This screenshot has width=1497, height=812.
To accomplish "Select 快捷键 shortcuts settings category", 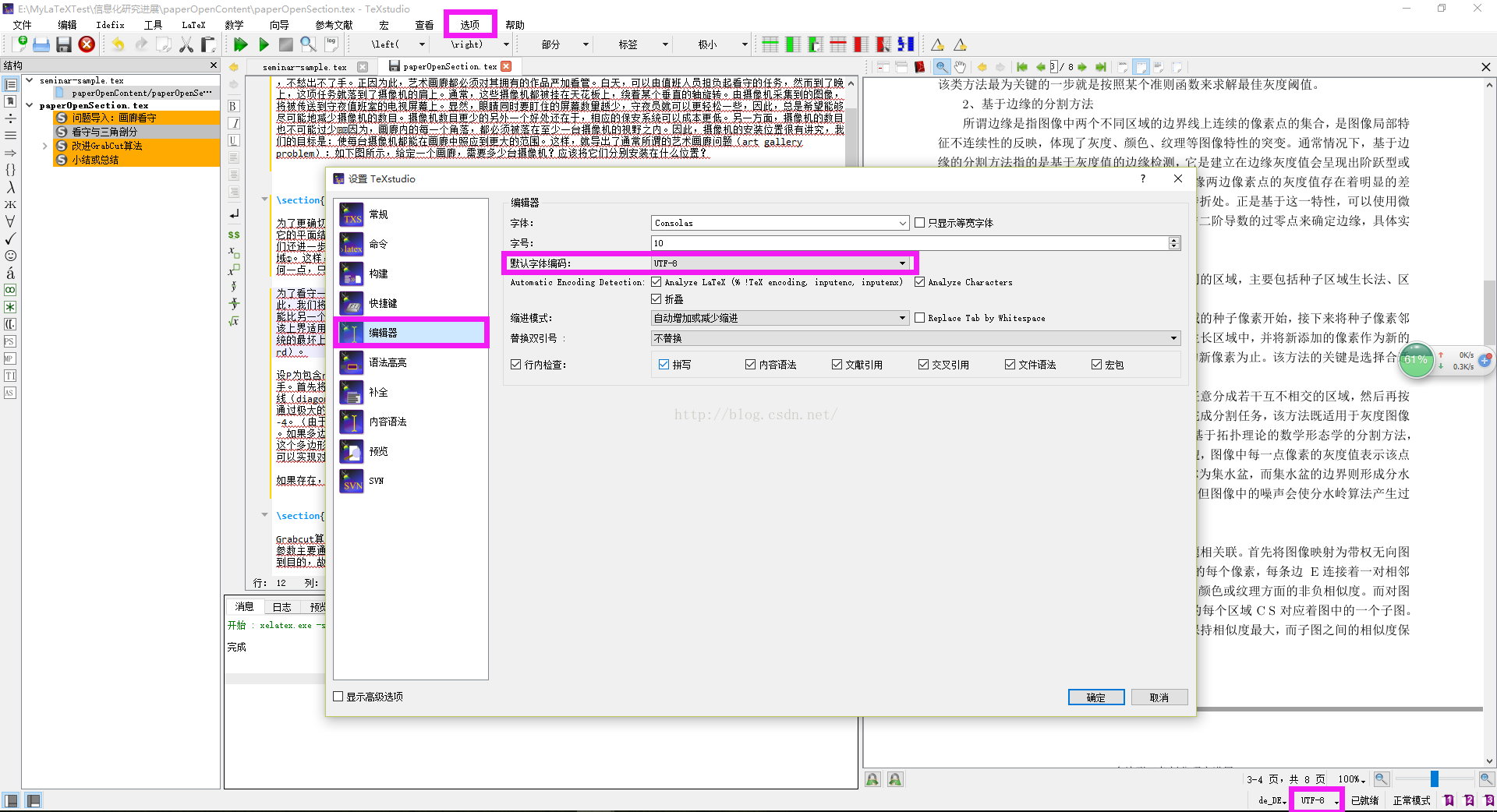I will tap(411, 303).
